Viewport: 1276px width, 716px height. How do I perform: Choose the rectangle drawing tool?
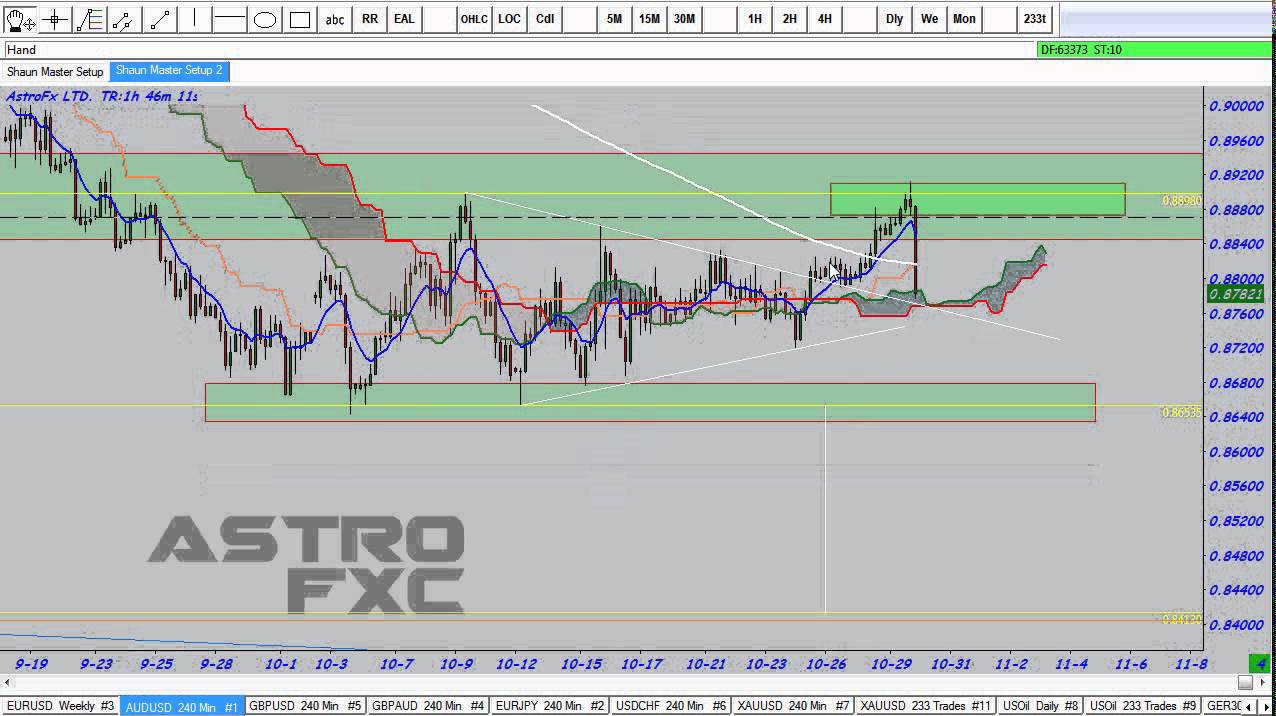(x=300, y=19)
